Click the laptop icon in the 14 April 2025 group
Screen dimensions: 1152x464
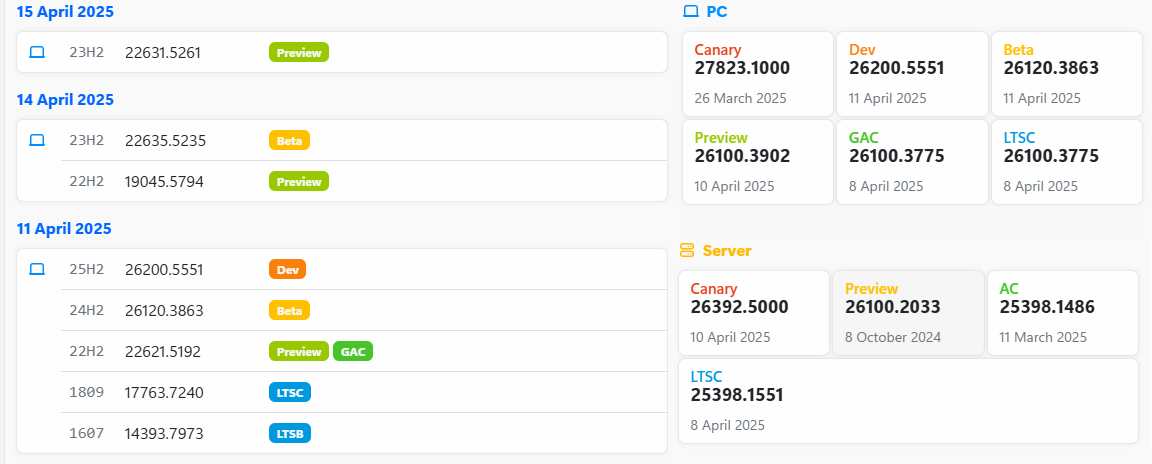(x=37, y=139)
